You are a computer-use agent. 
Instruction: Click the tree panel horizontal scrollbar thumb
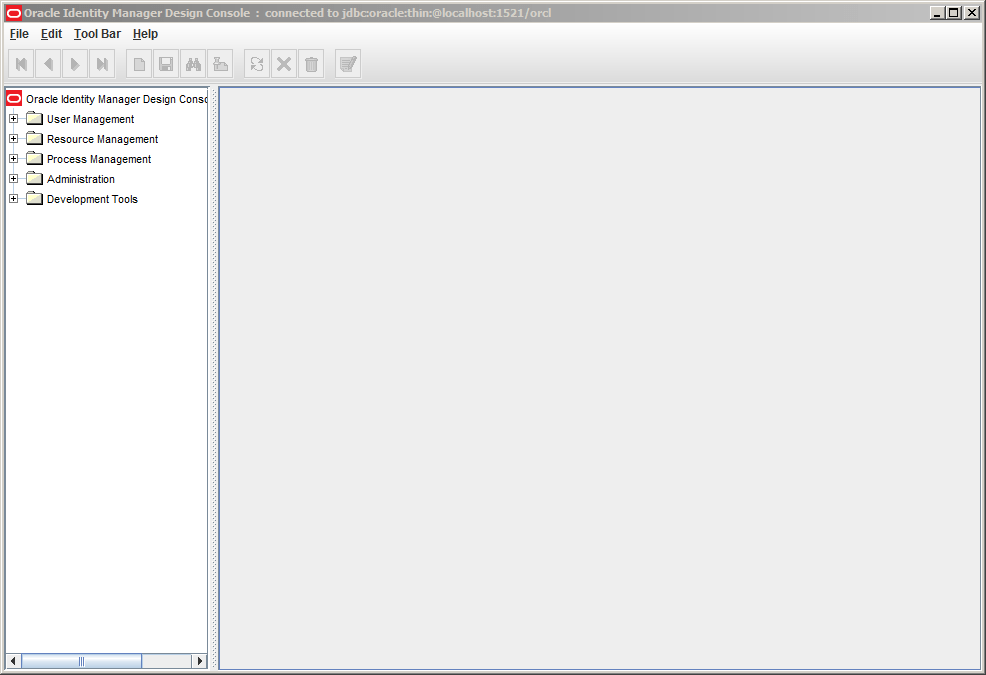tap(81, 661)
